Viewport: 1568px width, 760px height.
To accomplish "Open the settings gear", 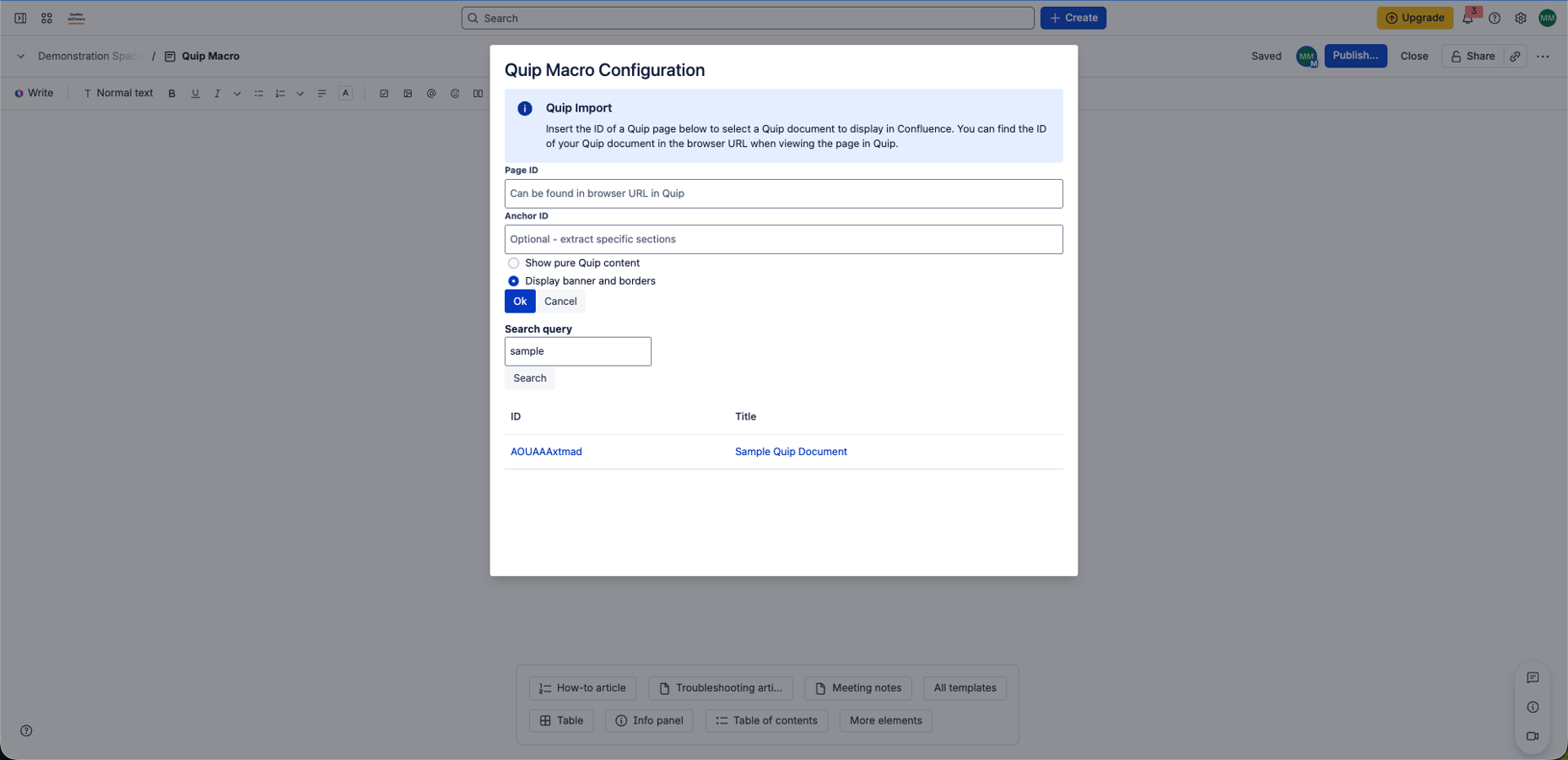I will tap(1521, 18).
